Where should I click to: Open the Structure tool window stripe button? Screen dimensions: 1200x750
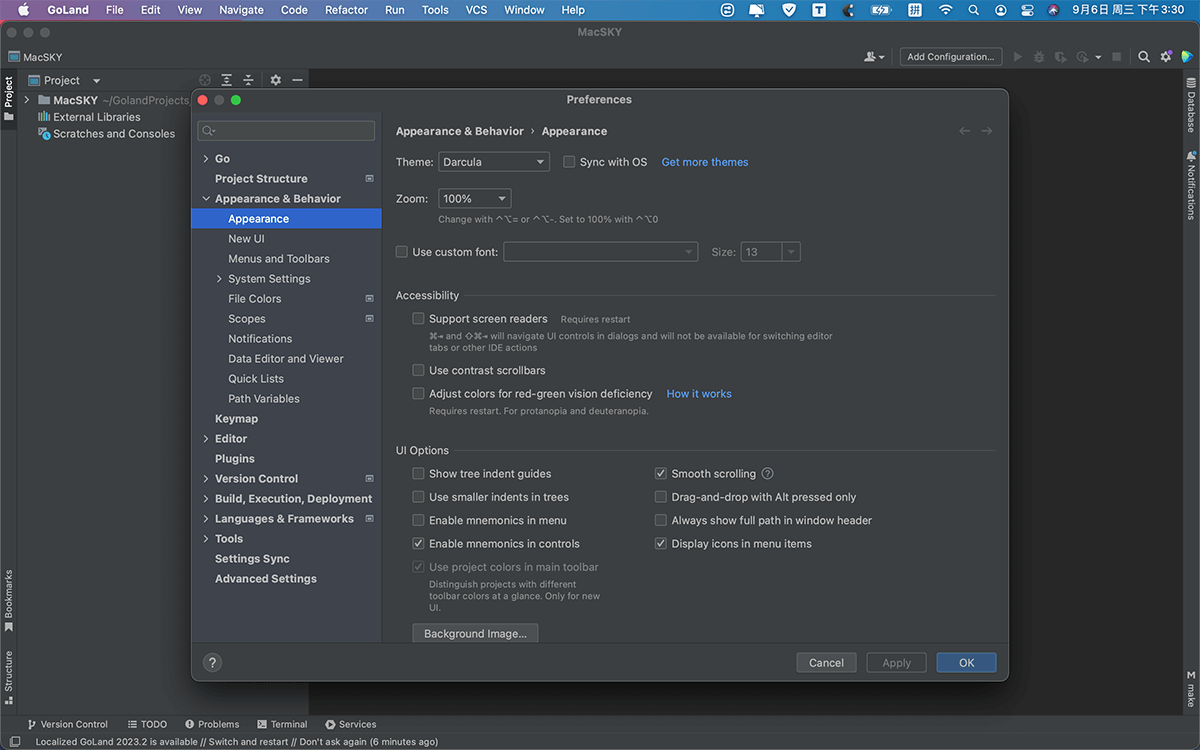[x=9, y=676]
